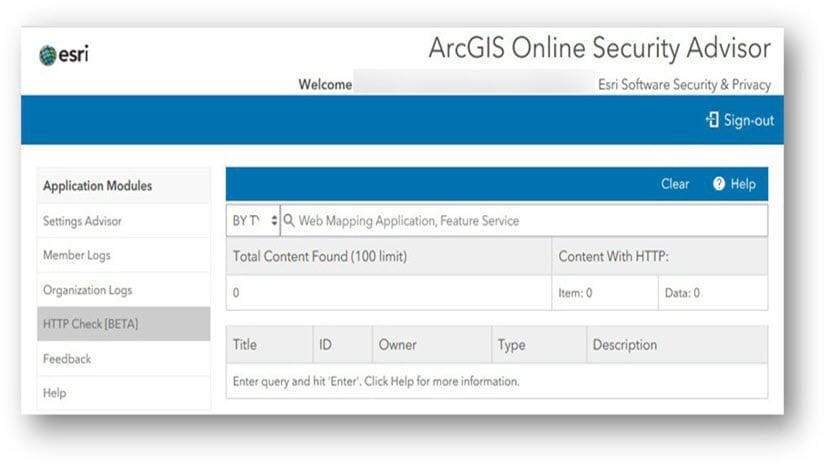Viewport: 826px width, 465px height.
Task: Click the search magnifier icon
Action: 289,220
